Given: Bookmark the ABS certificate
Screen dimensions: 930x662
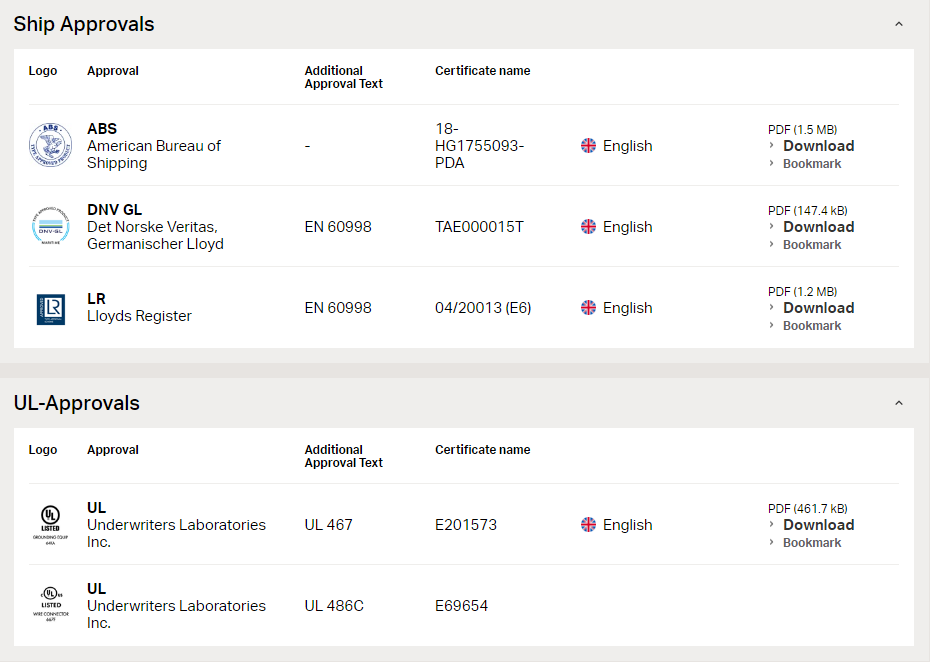Looking at the screenshot, I should pyautogui.click(x=811, y=164).
